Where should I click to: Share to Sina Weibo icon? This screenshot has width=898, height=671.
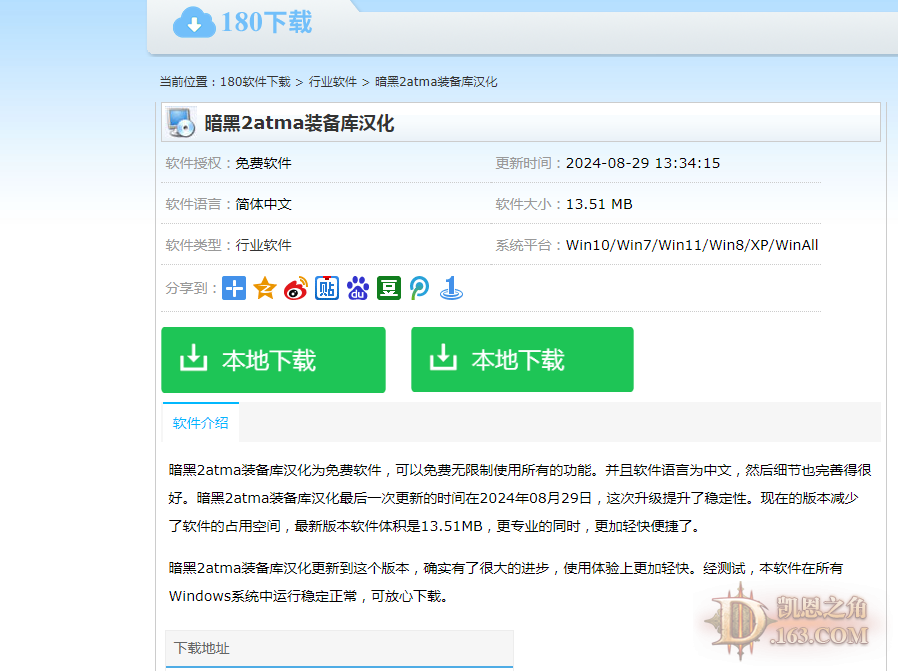(296, 288)
